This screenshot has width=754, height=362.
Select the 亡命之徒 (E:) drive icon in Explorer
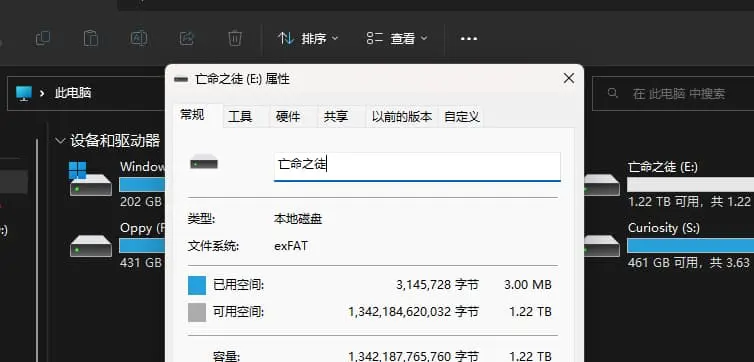click(x=601, y=185)
